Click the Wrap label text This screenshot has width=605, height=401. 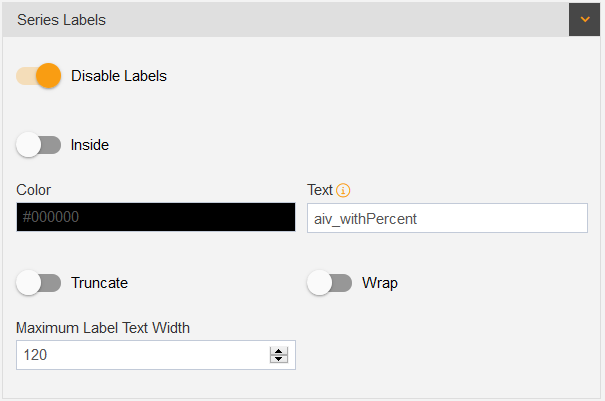(x=380, y=283)
